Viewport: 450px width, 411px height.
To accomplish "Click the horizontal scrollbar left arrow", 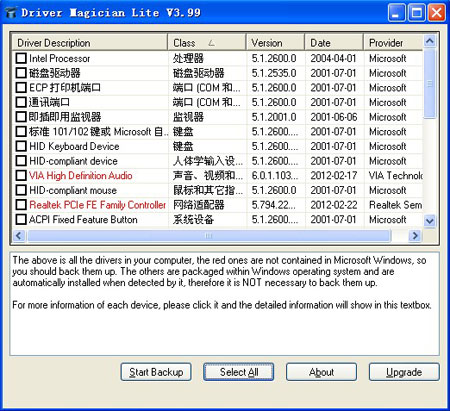I will (19, 236).
